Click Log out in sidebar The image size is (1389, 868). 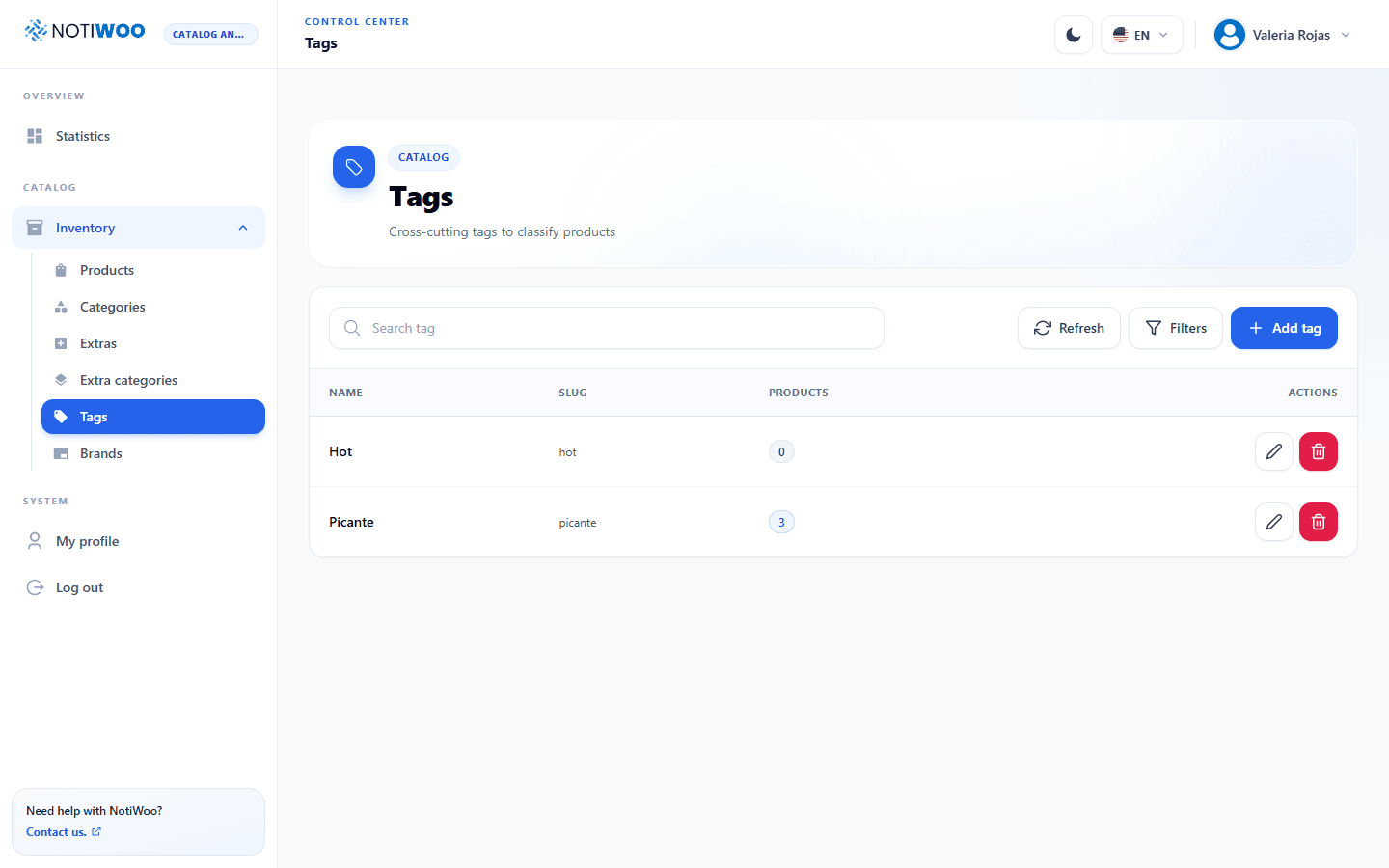138,587
